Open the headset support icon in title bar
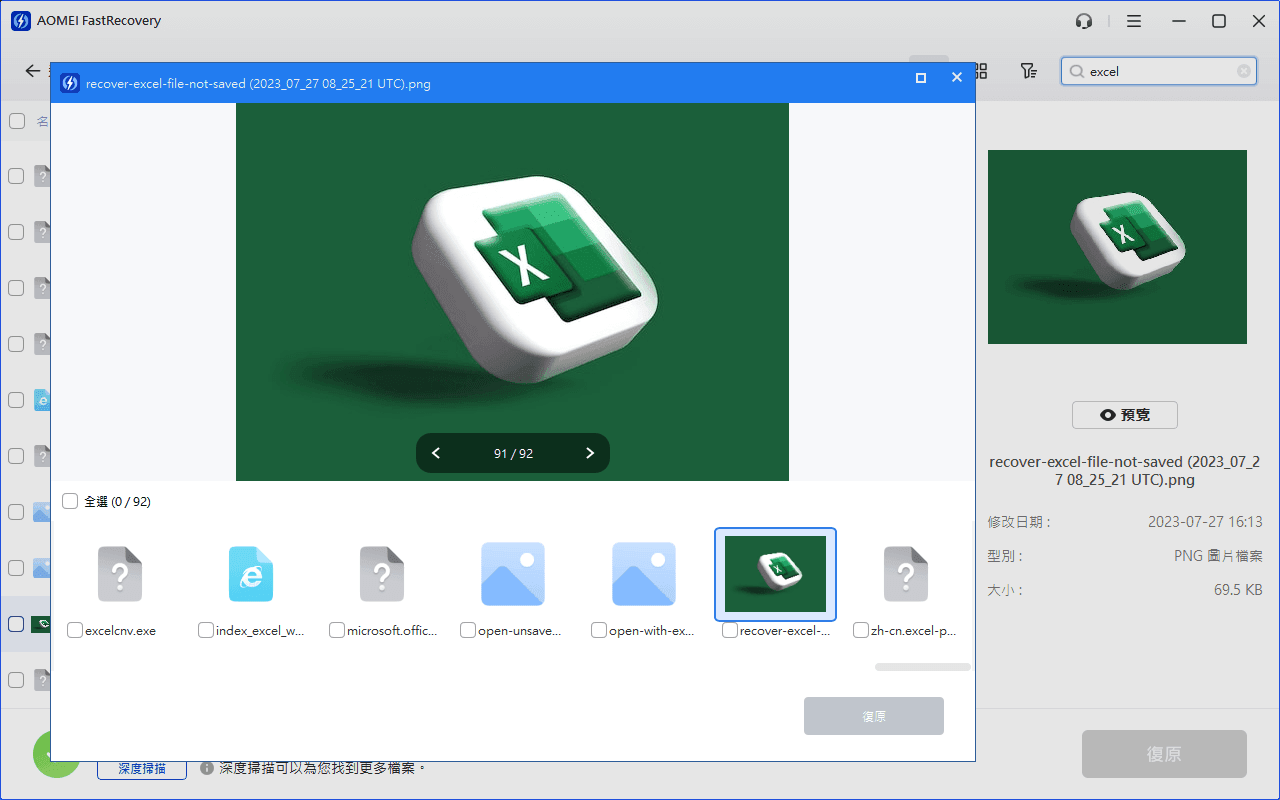The width and height of the screenshot is (1280, 800). click(x=1084, y=21)
